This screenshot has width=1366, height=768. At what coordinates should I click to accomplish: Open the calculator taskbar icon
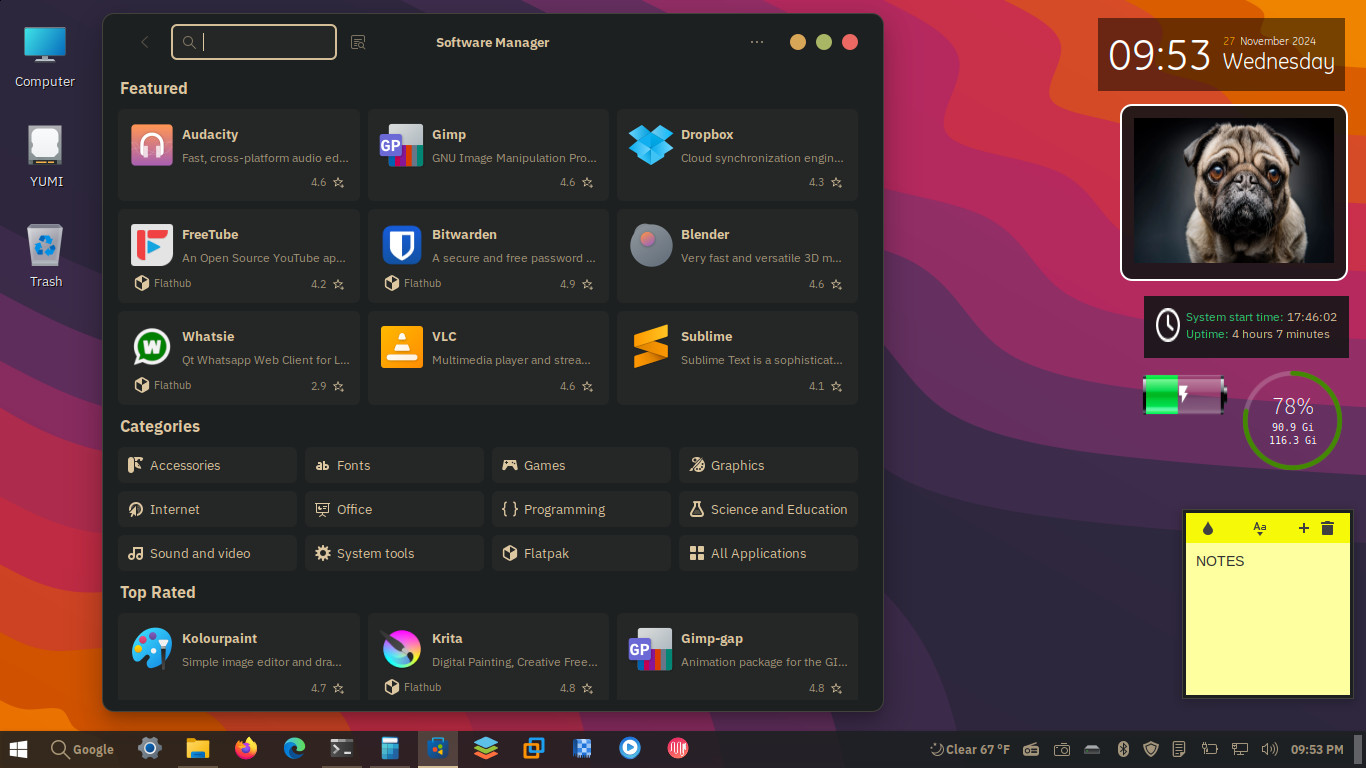[390, 748]
